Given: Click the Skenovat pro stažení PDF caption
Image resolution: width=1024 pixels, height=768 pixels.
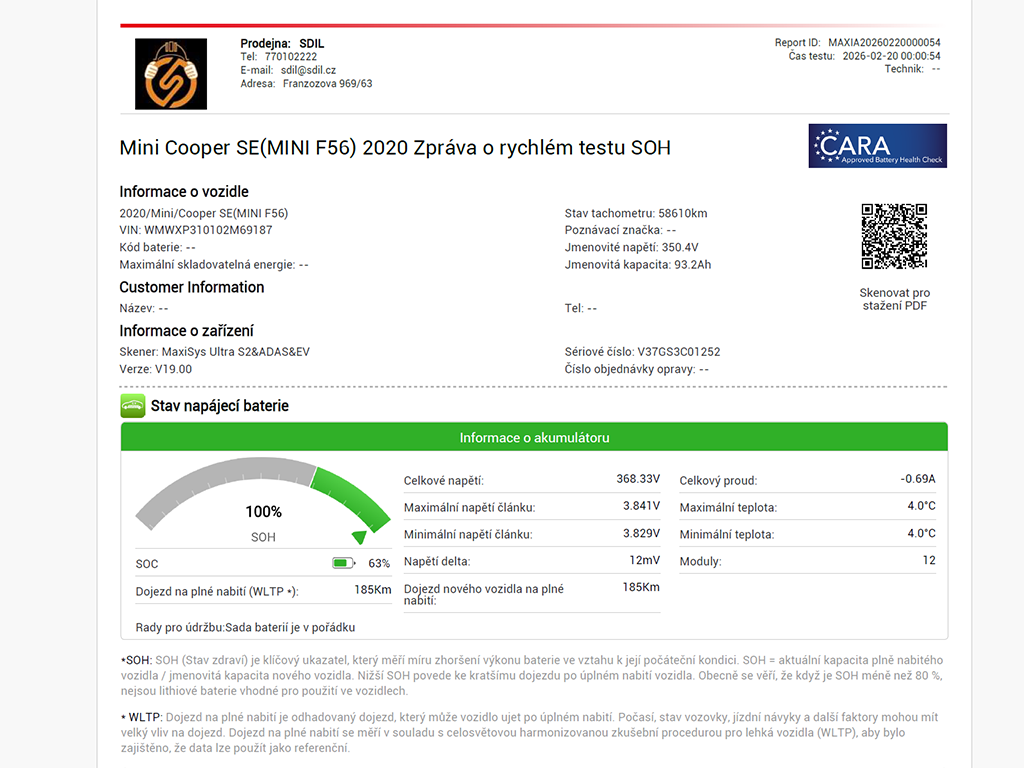Looking at the screenshot, I should tap(894, 299).
